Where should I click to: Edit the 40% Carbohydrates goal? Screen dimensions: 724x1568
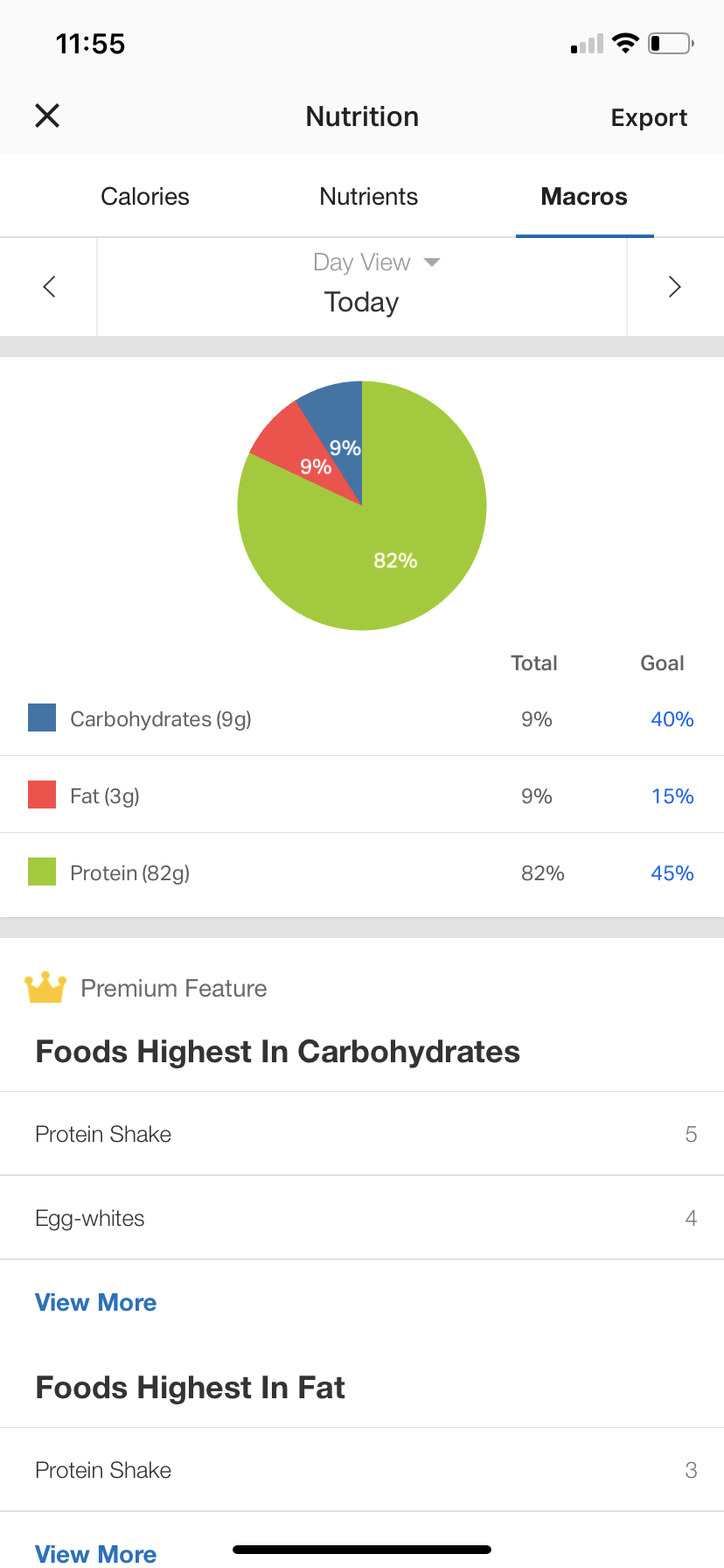(672, 719)
